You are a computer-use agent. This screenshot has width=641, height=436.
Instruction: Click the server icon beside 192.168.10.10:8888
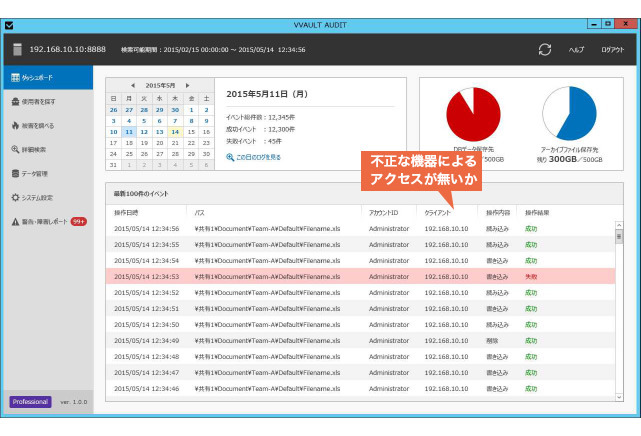point(17,49)
